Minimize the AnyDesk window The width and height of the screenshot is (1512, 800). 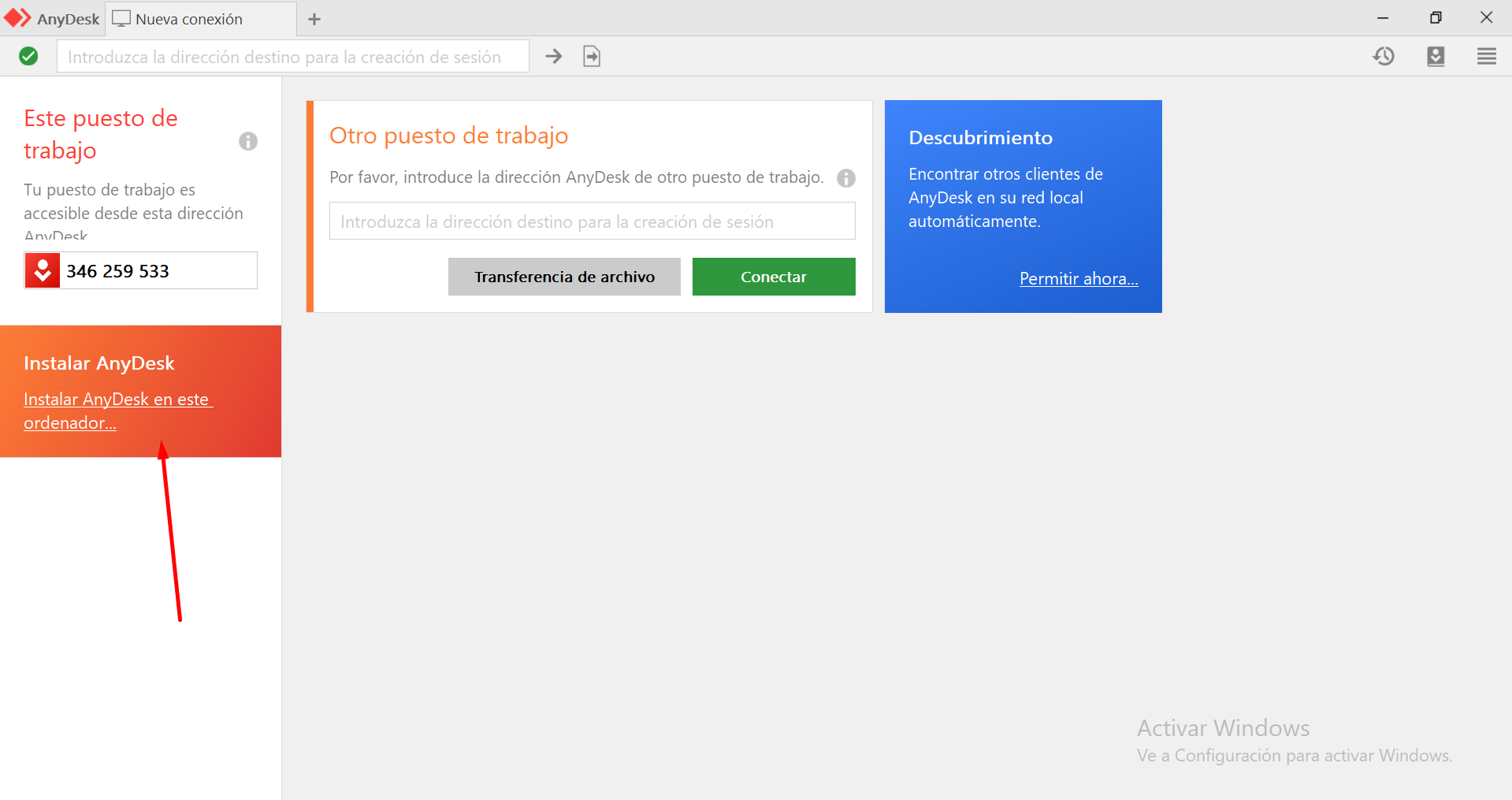click(1383, 17)
